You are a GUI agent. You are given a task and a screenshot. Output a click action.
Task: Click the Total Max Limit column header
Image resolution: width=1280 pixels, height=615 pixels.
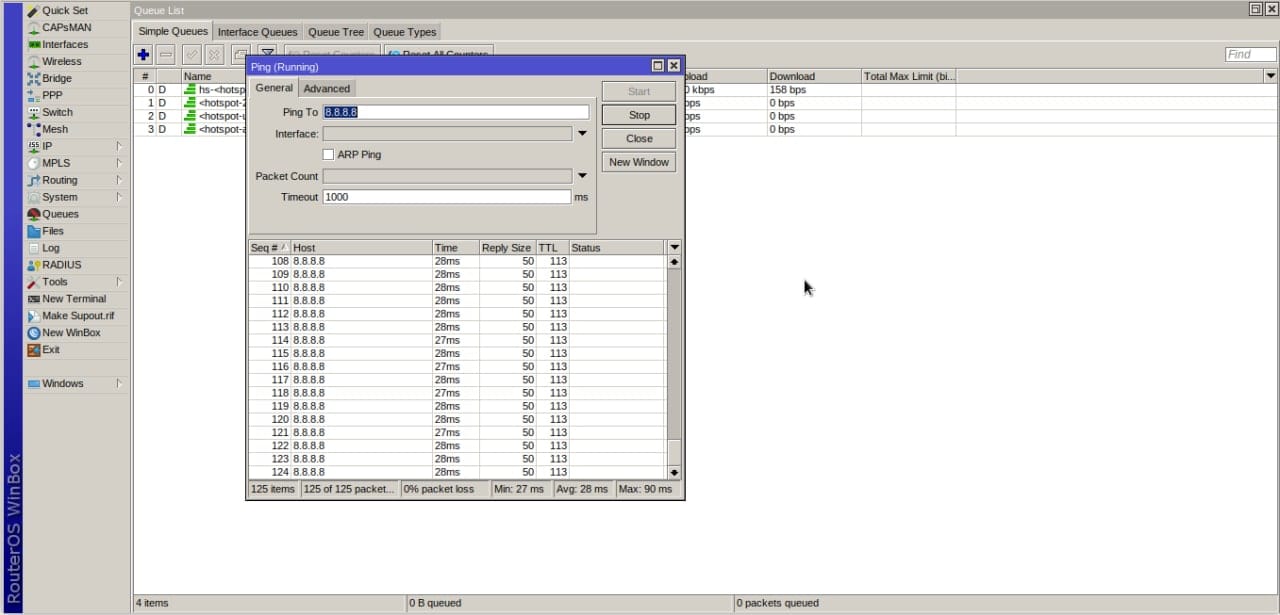click(908, 76)
